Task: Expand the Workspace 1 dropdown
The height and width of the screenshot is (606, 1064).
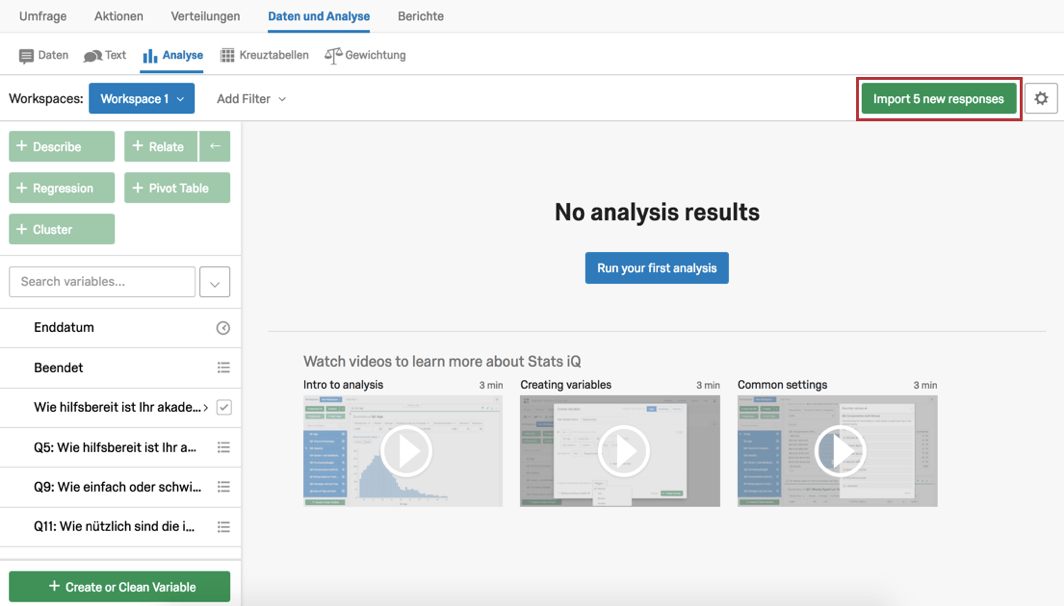Action: point(142,98)
